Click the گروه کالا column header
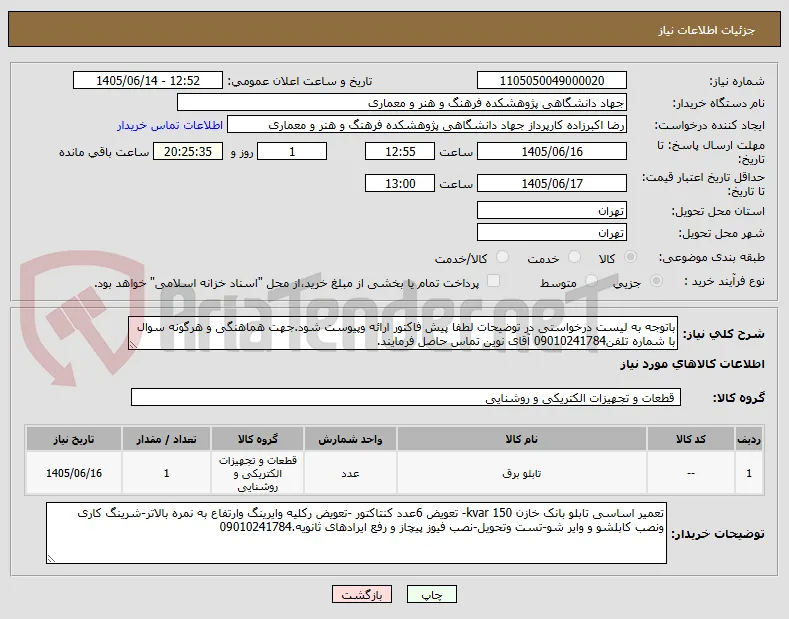The height and width of the screenshot is (619, 789). (x=258, y=439)
